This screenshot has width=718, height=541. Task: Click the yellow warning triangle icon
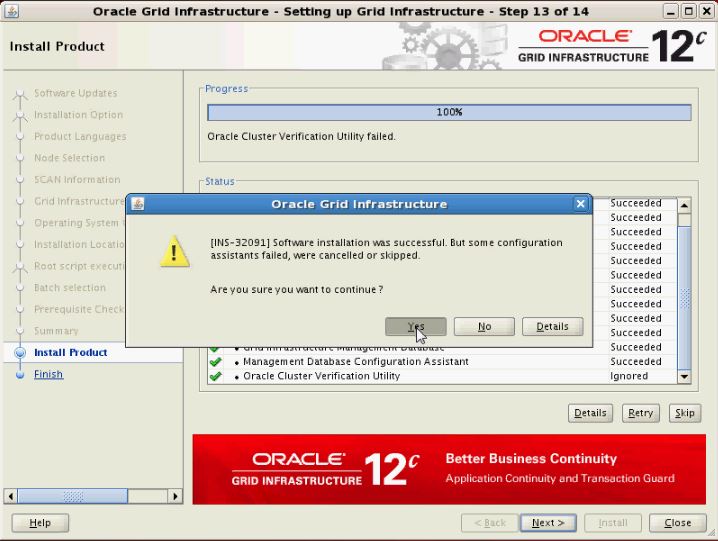(174, 251)
